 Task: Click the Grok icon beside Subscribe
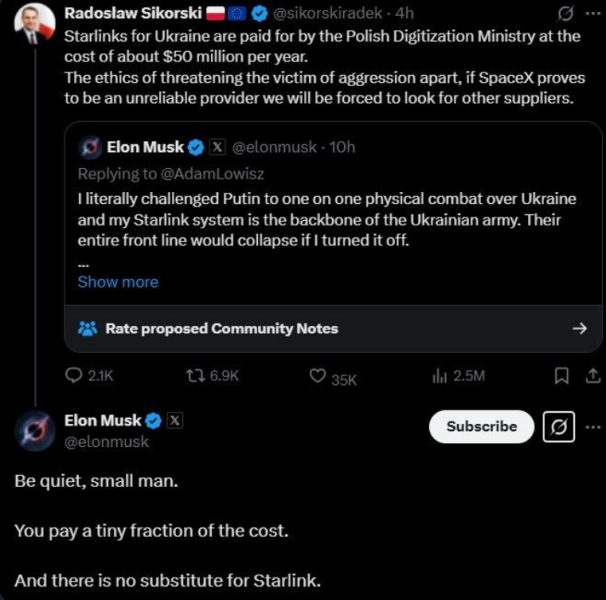tap(559, 427)
